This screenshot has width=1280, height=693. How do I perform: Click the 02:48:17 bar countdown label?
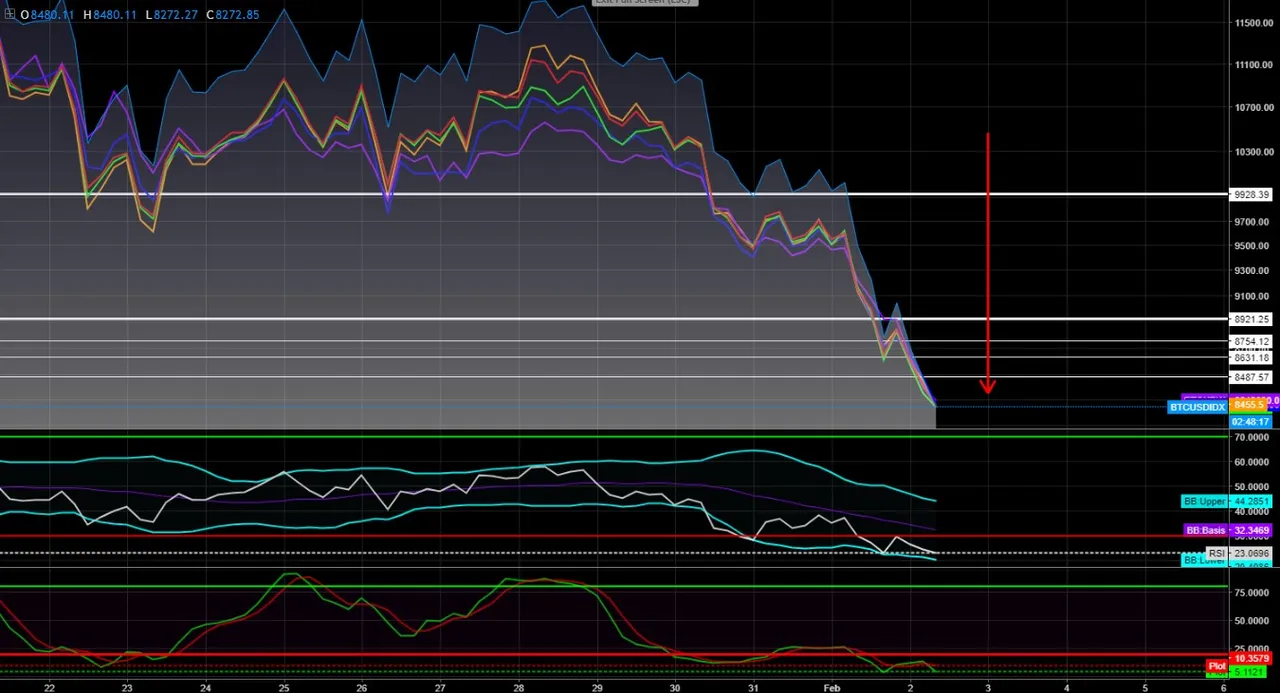[x=1250, y=422]
